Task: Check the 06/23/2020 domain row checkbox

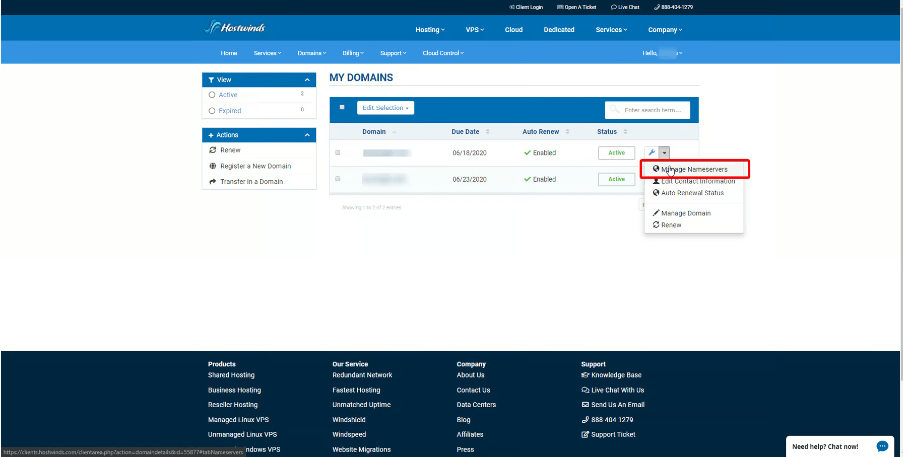Action: (337, 179)
